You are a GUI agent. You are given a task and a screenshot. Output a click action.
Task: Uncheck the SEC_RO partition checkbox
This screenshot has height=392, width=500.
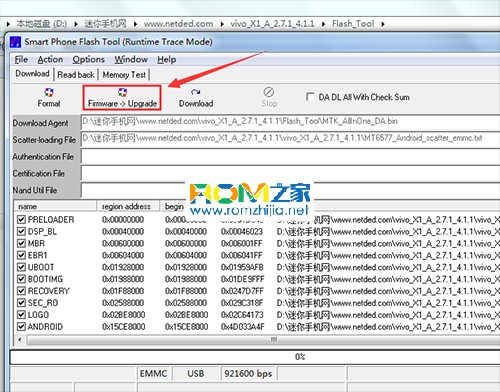21,303
